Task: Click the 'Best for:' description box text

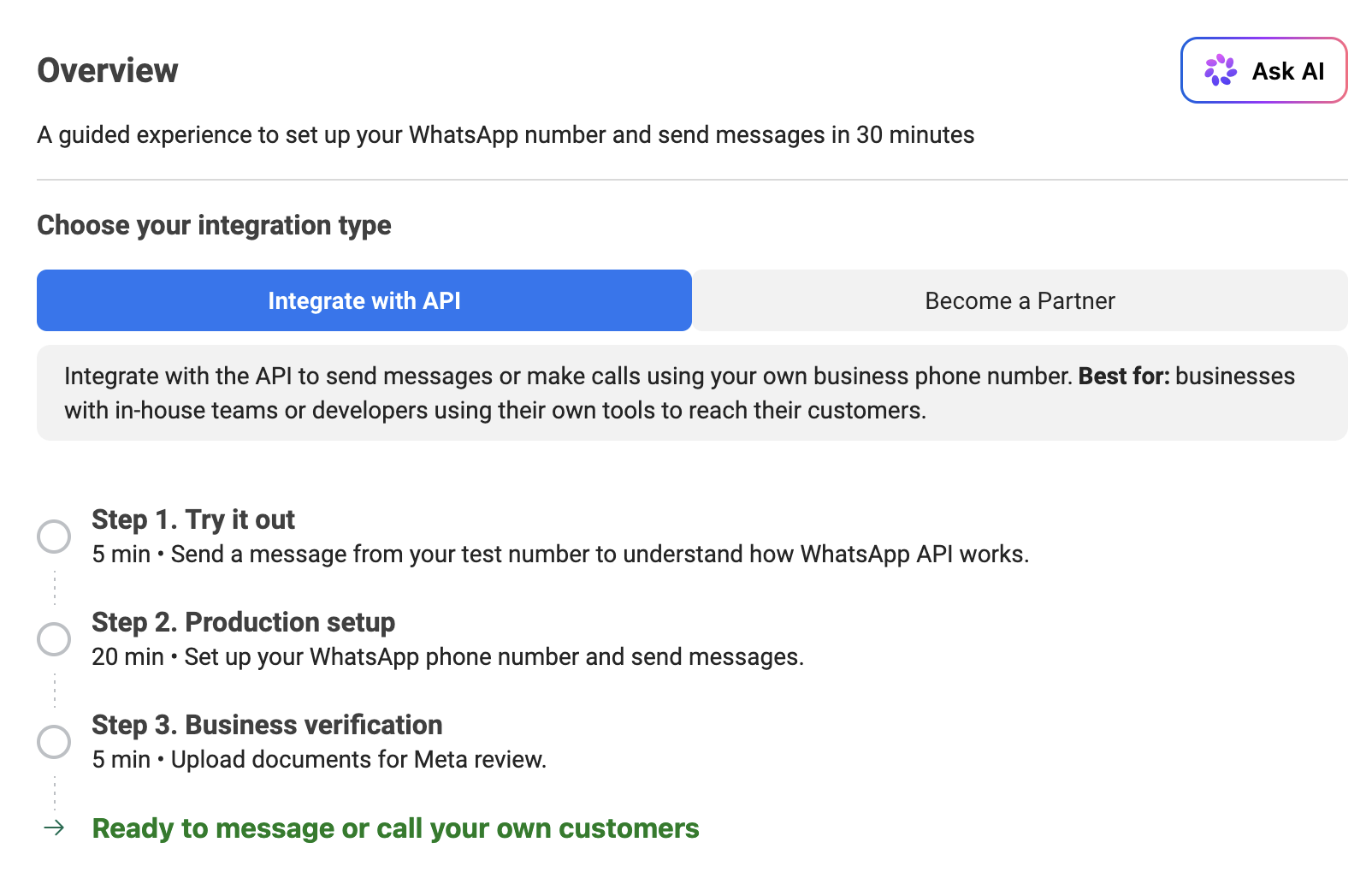Action: coord(692,393)
